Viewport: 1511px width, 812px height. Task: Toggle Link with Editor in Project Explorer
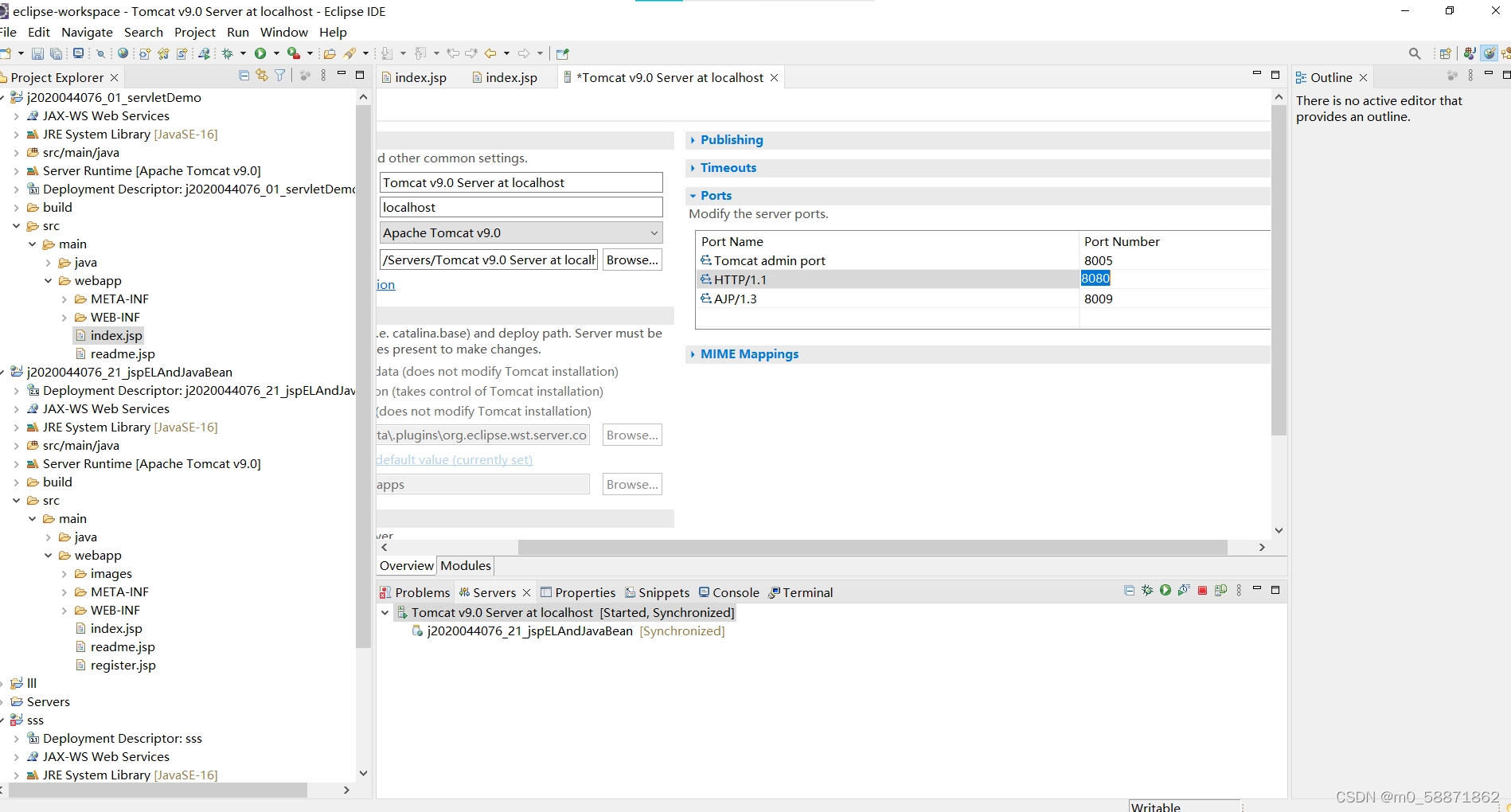pyautogui.click(x=262, y=76)
